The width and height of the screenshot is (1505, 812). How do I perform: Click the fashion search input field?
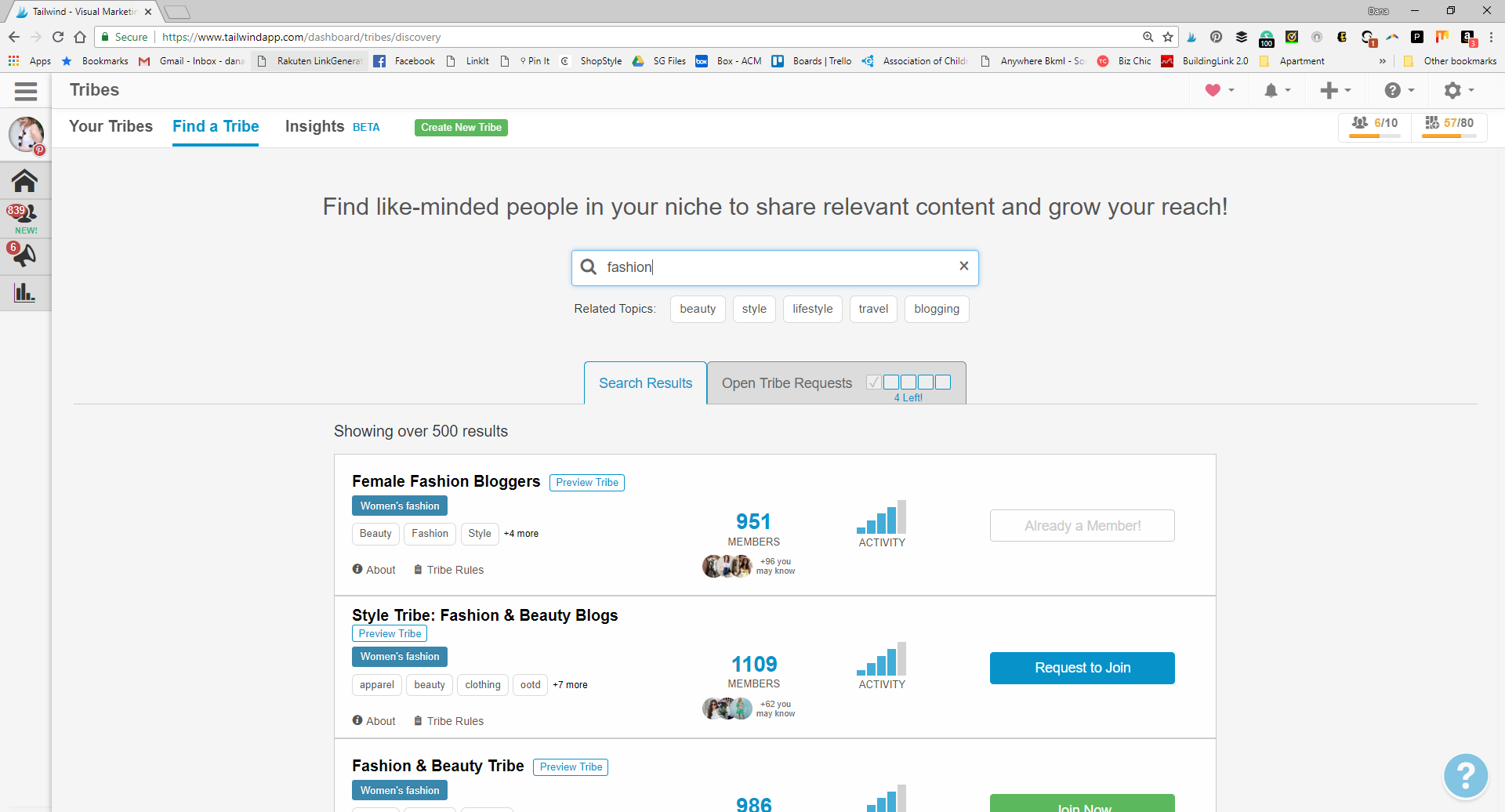[x=775, y=268]
